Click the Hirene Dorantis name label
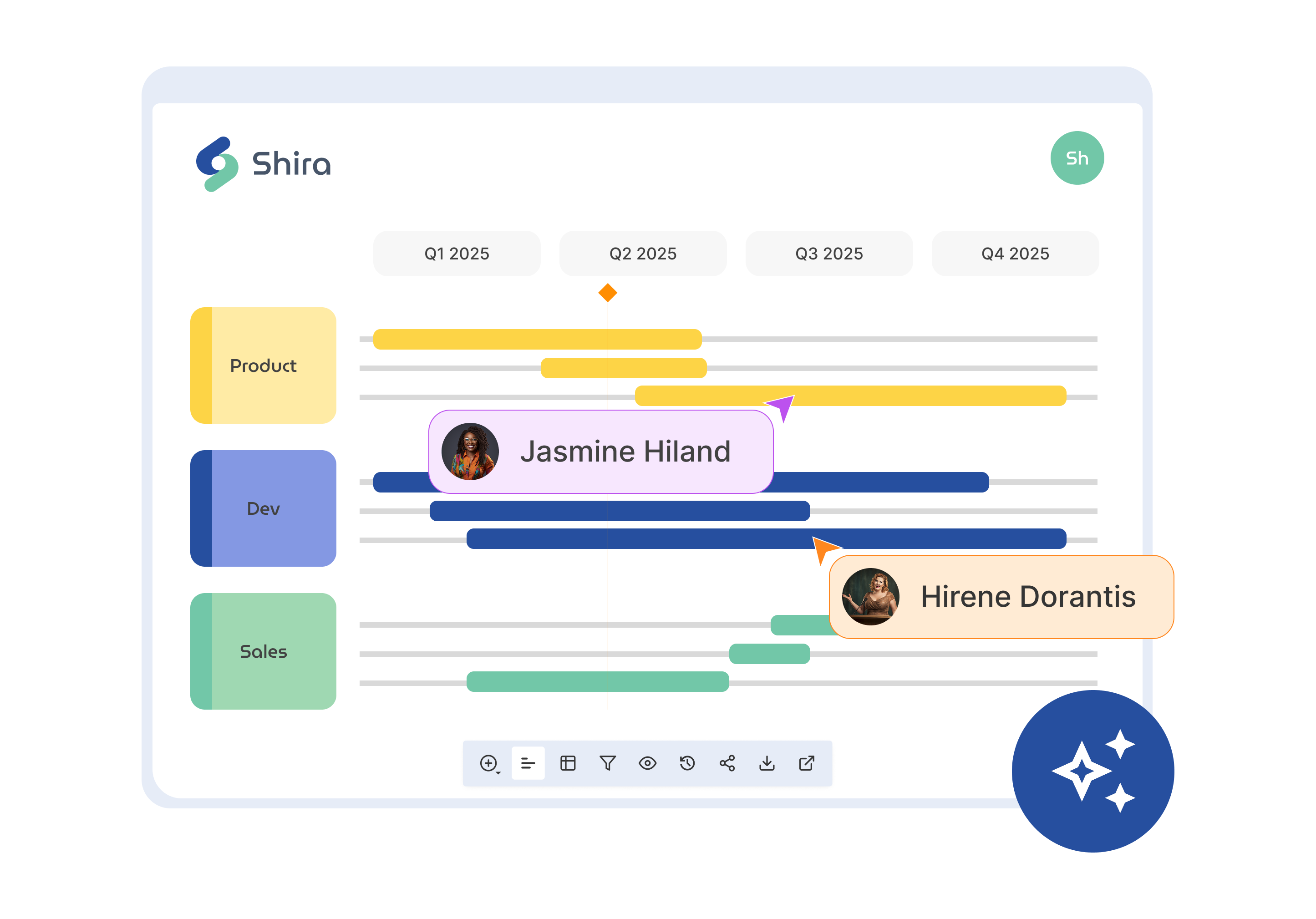Image resolution: width=1316 pixels, height=919 pixels. 1028,597
